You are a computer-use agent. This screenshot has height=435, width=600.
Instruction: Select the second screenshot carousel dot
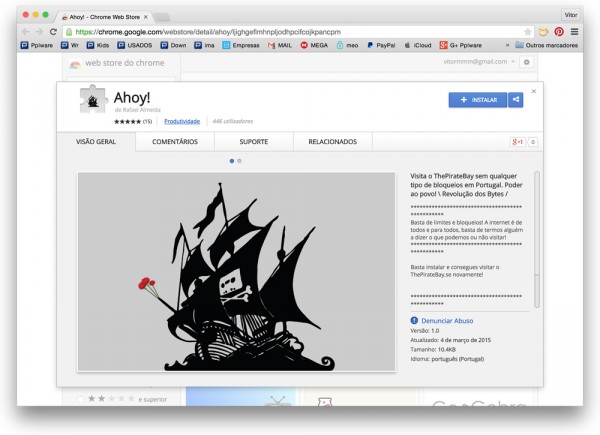pos(240,161)
